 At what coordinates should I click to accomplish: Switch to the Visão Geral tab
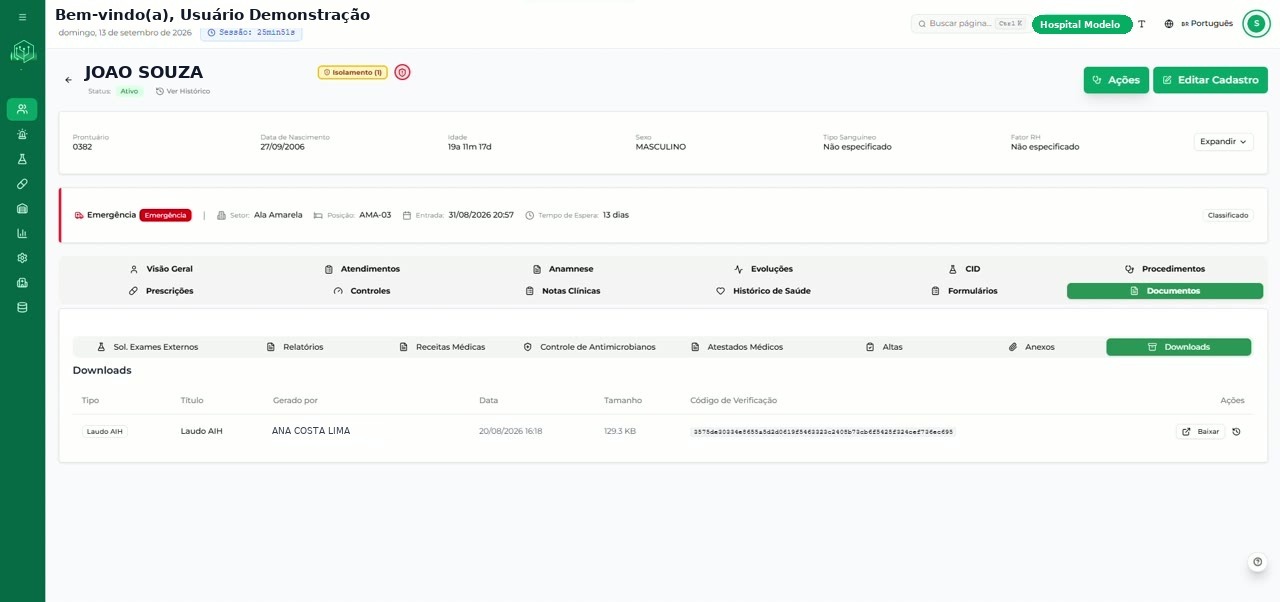pos(161,269)
